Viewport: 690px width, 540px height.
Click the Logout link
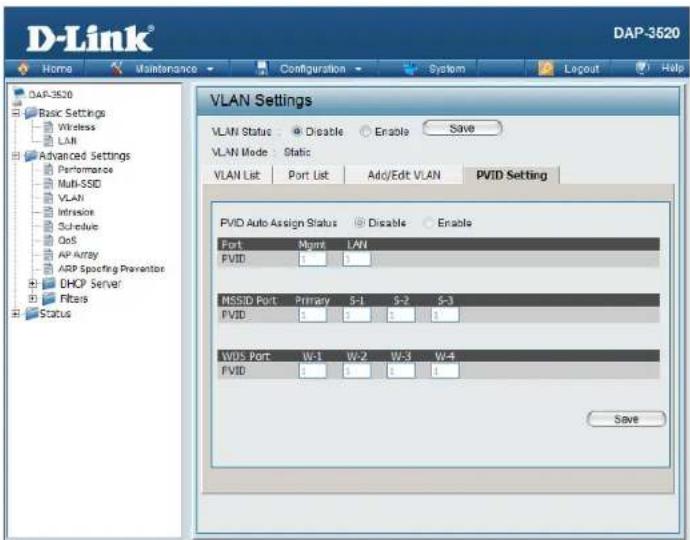[x=581, y=69]
